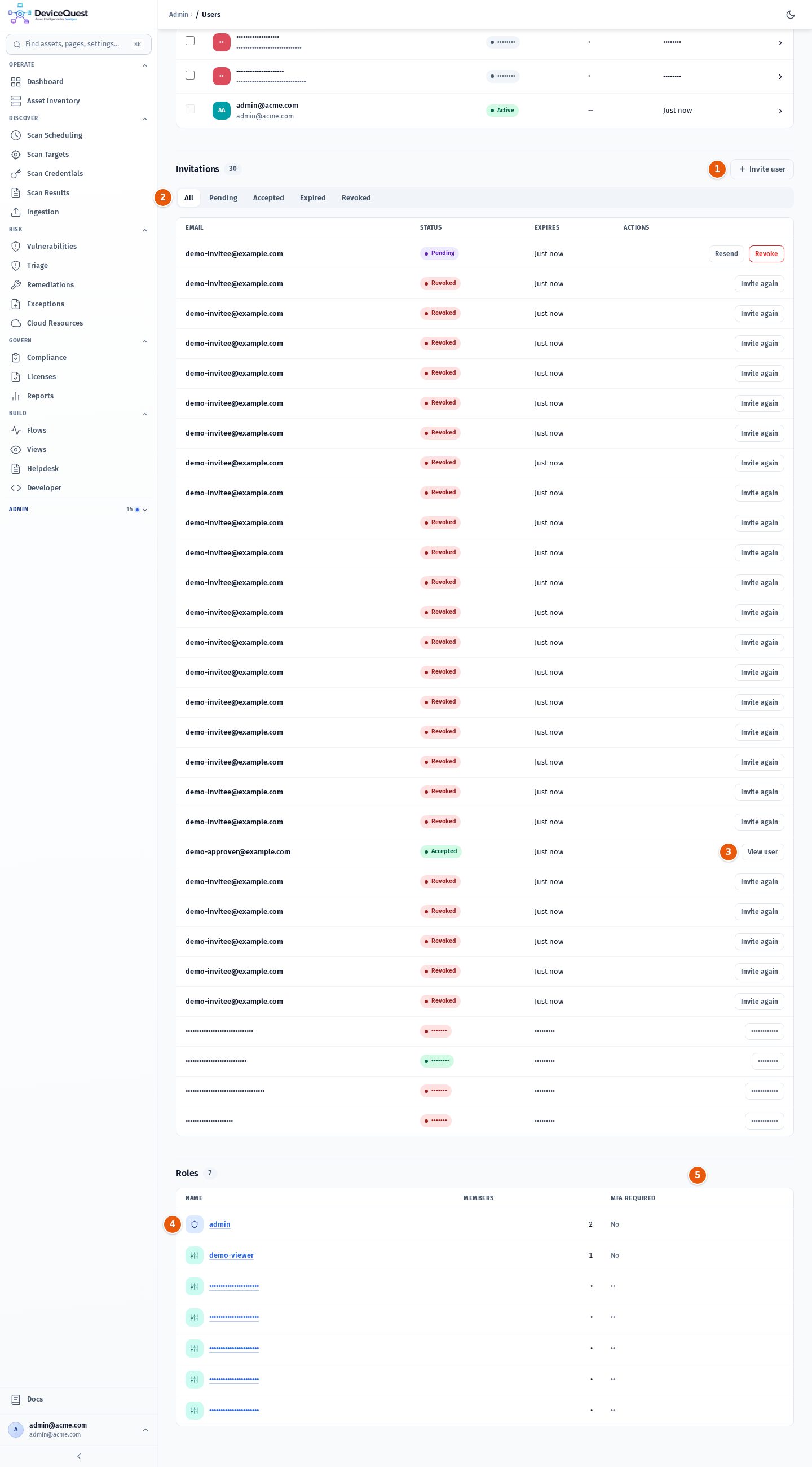Open the Flows activity icon
This screenshot has height=1467, width=812.
pyautogui.click(x=16, y=430)
